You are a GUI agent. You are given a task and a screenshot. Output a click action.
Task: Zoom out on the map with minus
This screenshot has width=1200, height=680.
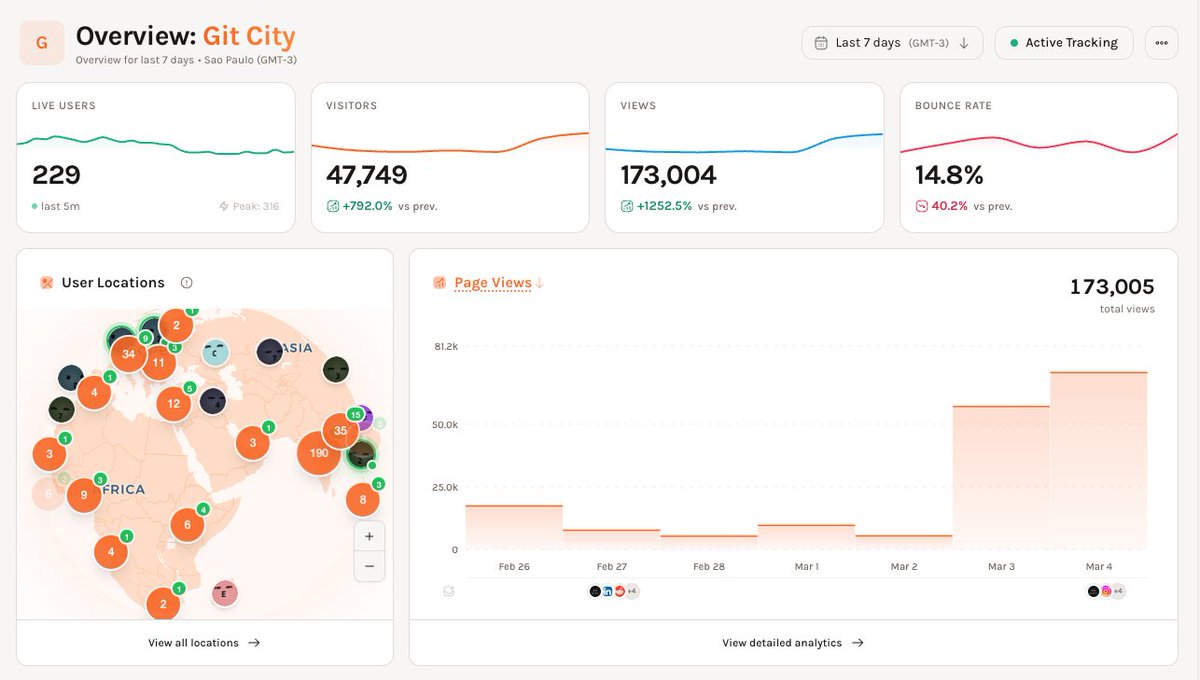pyautogui.click(x=369, y=565)
